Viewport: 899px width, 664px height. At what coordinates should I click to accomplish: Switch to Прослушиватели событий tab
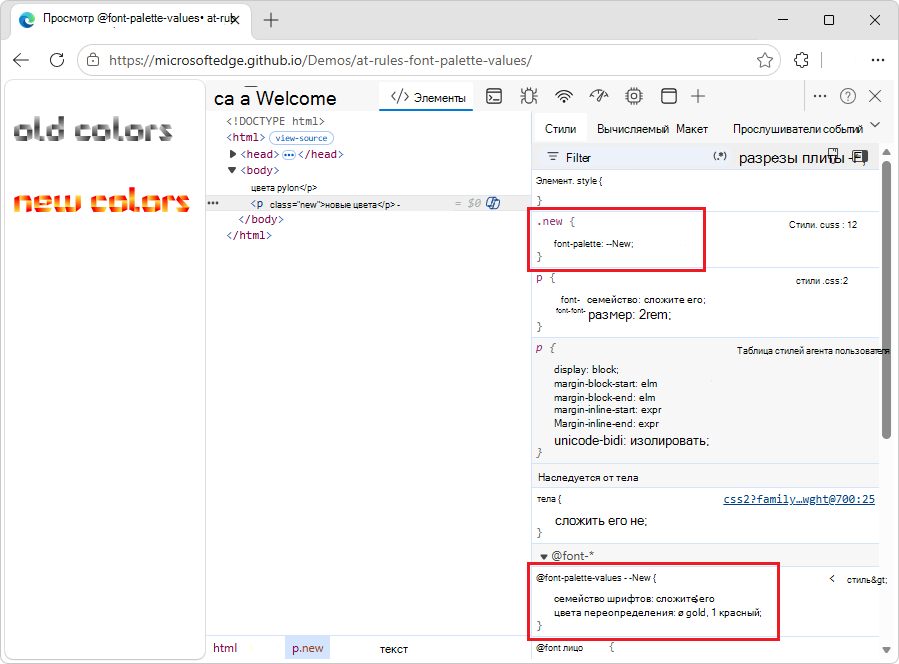[798, 129]
